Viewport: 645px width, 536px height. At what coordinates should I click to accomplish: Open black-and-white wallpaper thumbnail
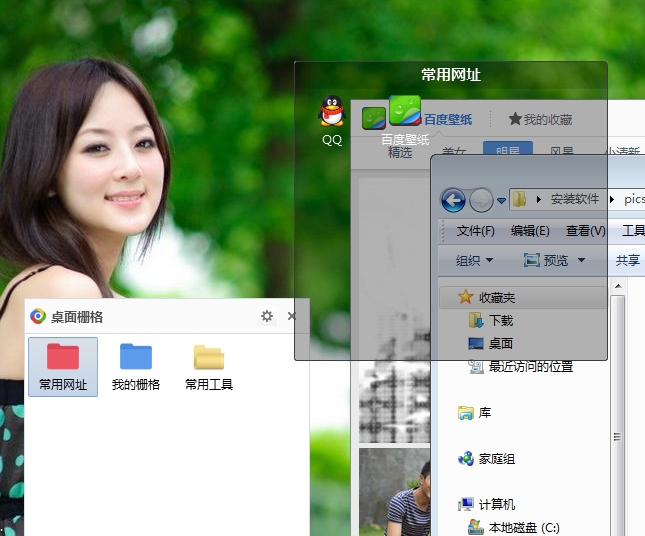[394, 311]
